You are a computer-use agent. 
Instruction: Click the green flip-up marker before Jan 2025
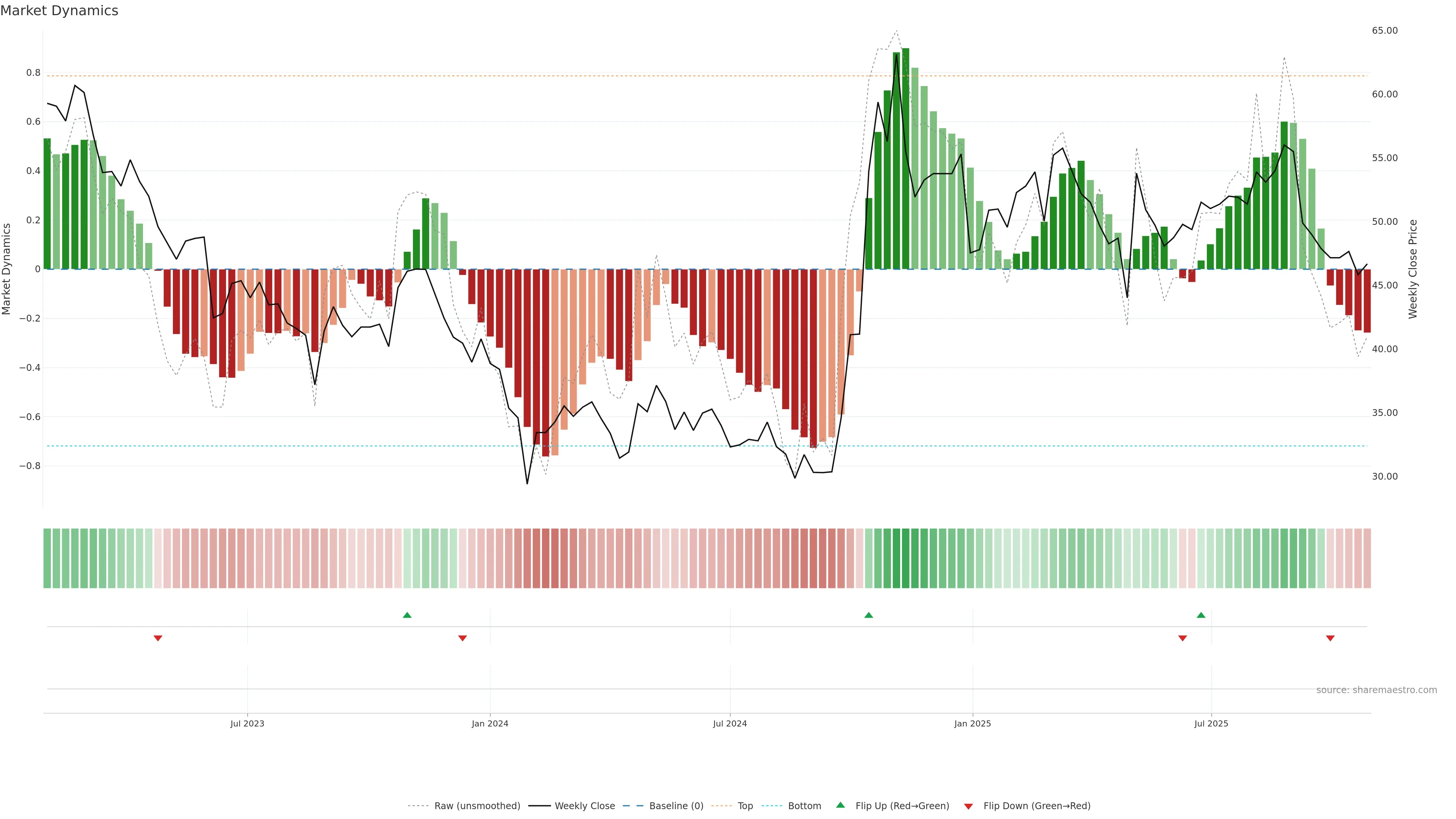869,615
